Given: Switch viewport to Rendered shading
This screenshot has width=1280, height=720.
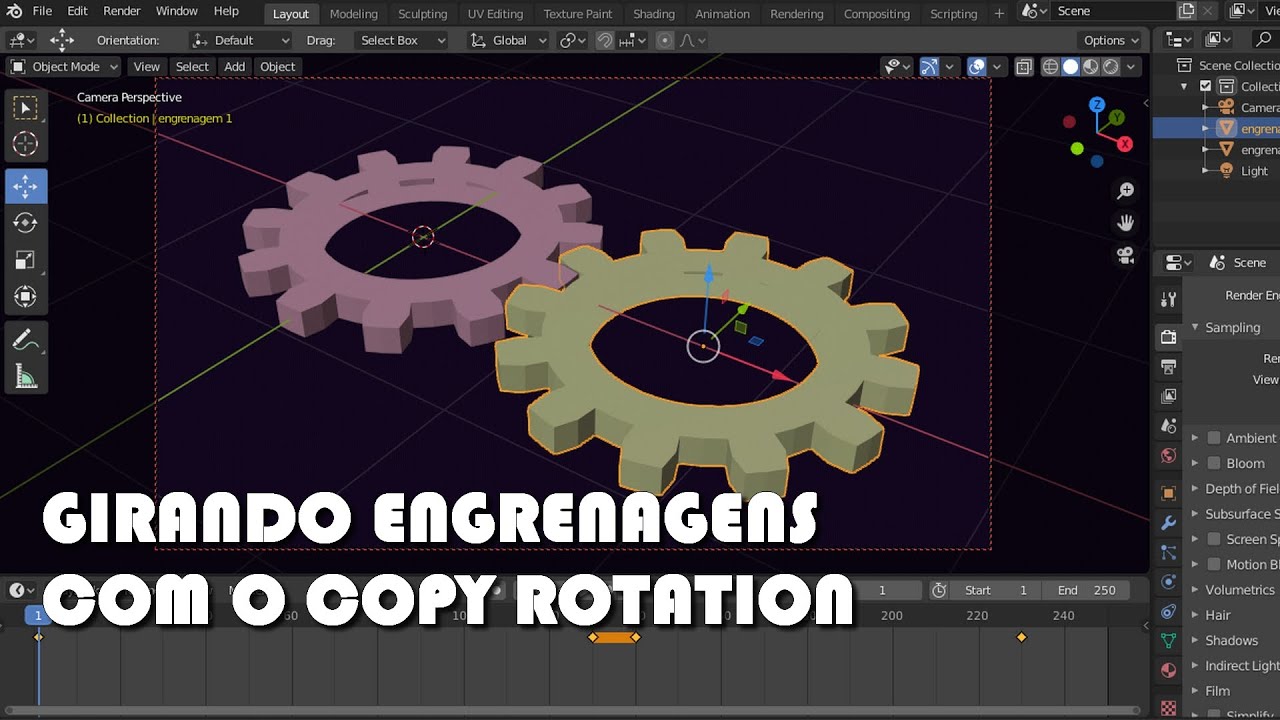Looking at the screenshot, I should pos(1110,67).
